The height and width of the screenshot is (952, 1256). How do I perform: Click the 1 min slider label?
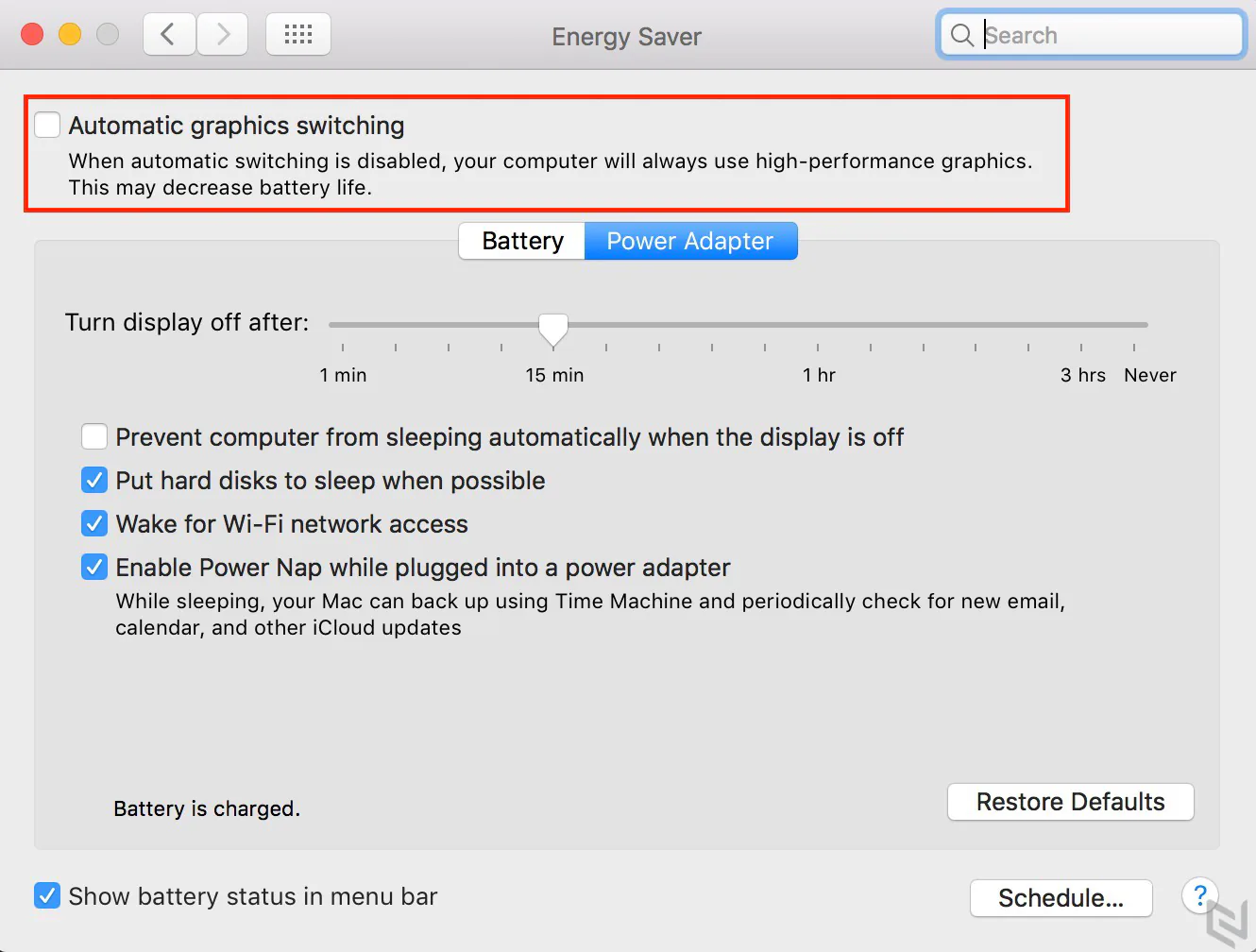343,375
